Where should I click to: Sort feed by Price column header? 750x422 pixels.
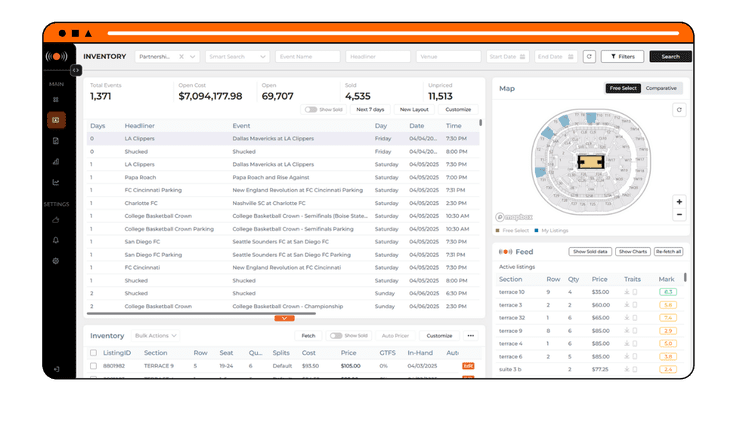tap(599, 279)
